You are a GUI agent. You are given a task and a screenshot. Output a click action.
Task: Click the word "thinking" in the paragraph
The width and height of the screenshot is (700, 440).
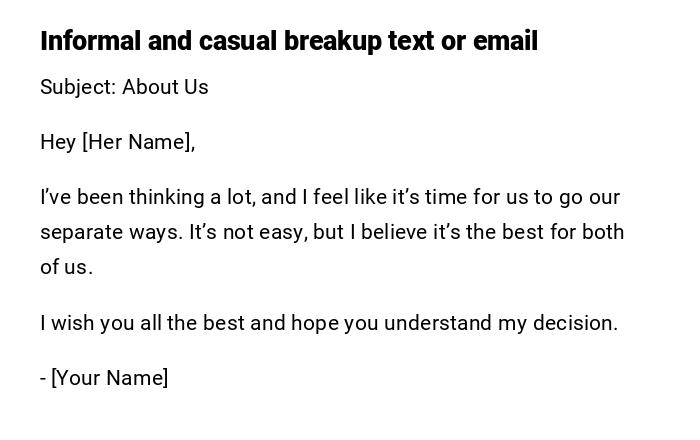tap(166, 197)
